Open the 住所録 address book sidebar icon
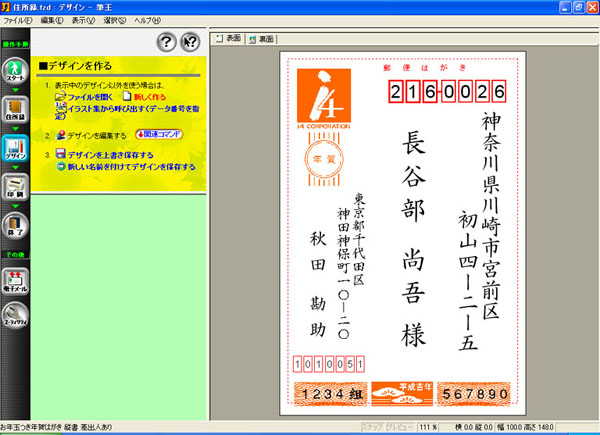Image resolution: width=600 pixels, height=435 pixels. click(x=16, y=108)
